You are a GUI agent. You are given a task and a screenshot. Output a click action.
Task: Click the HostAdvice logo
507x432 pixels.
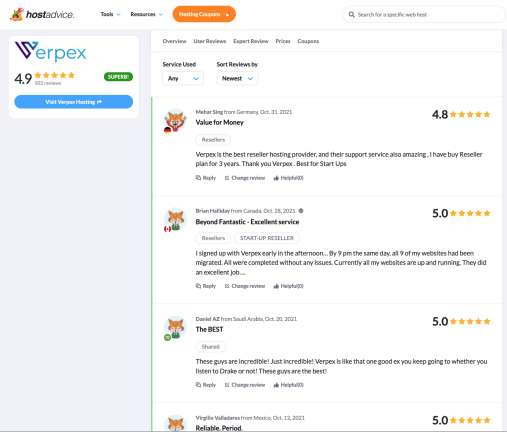point(42,14)
